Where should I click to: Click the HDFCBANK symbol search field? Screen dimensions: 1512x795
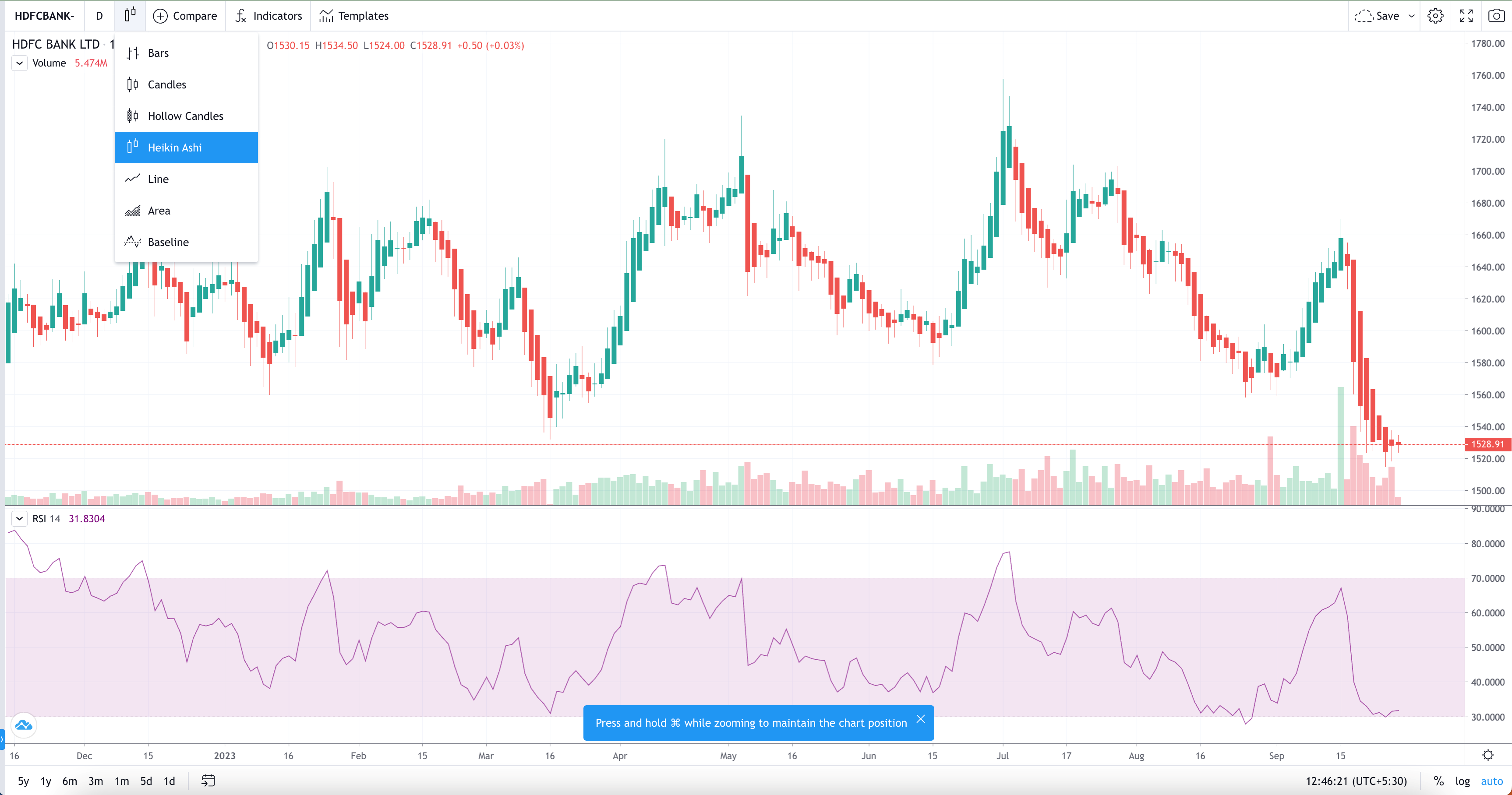click(45, 16)
